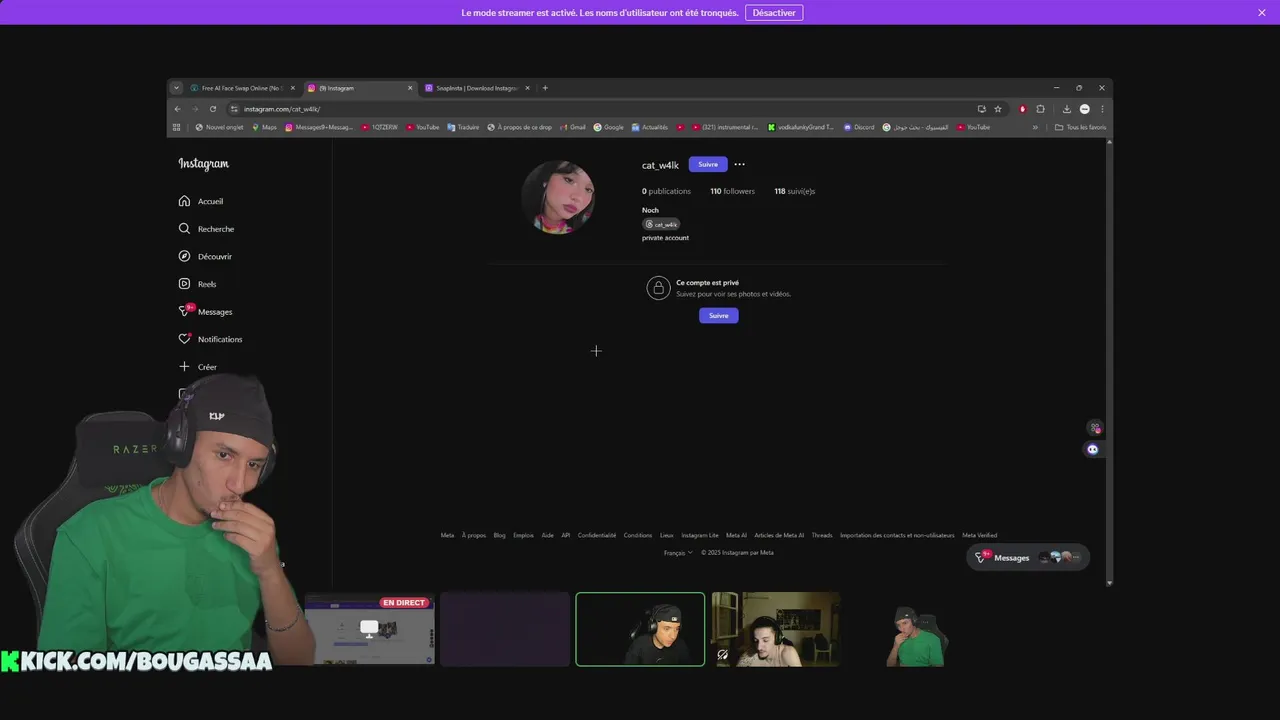Open Chrome three-dot menu
Viewport: 1280px width, 720px height.
[x=1102, y=109]
